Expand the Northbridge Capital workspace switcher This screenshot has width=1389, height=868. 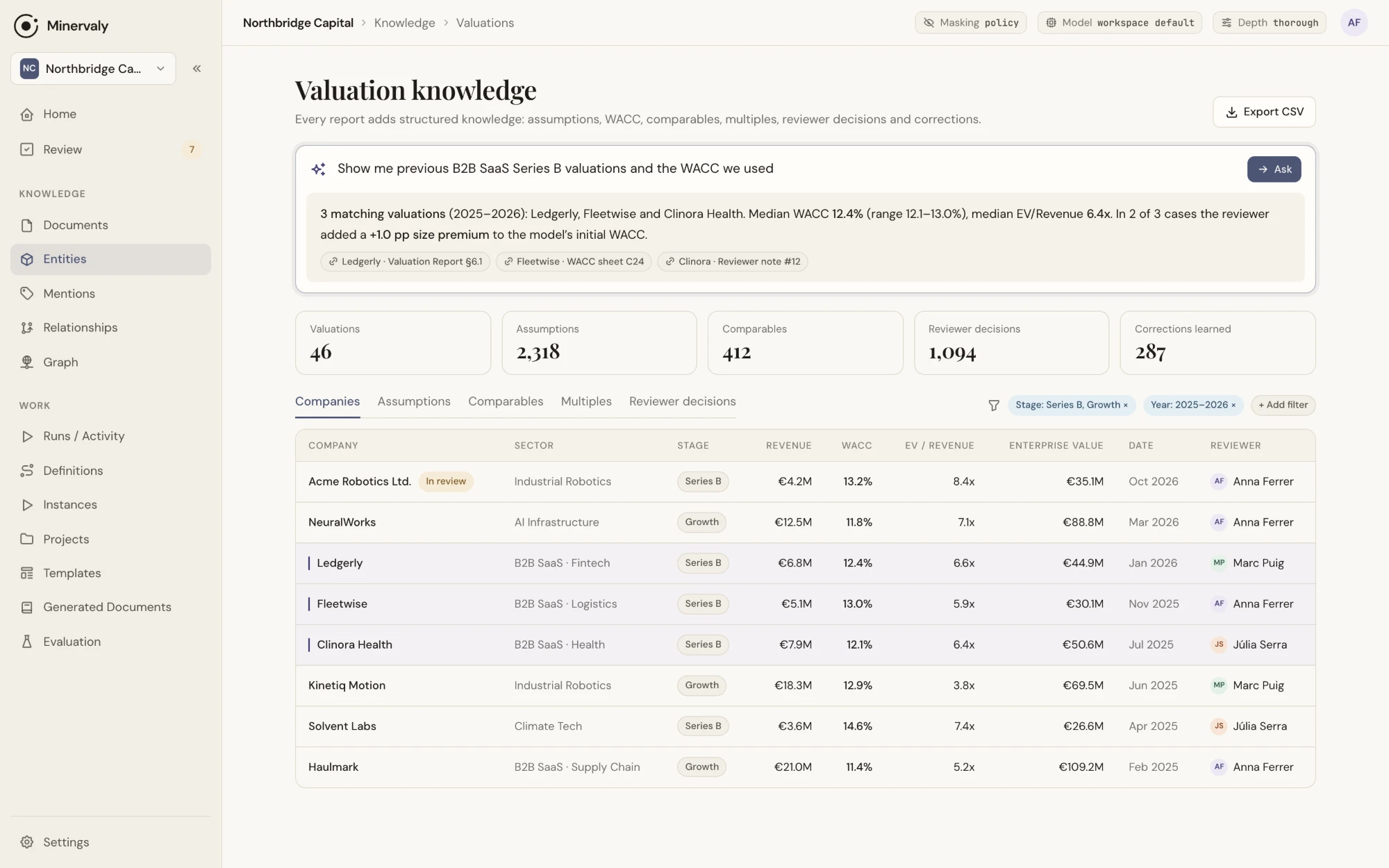coord(93,69)
